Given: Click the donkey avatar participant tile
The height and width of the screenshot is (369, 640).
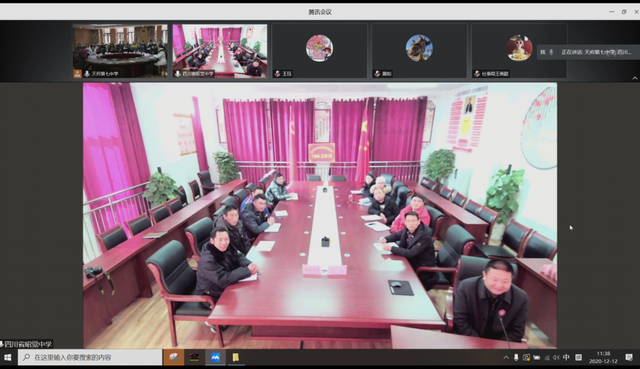Looking at the screenshot, I should coord(419,51).
